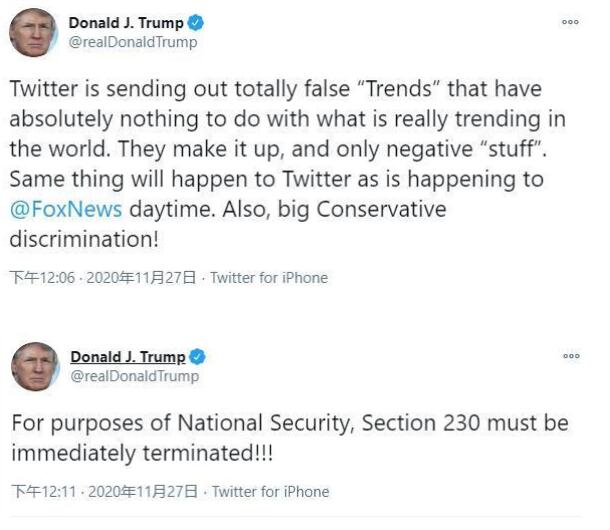Image resolution: width=610 pixels, height=530 pixels.
Task: Open the Section 230 tweet text
Action: (289, 437)
